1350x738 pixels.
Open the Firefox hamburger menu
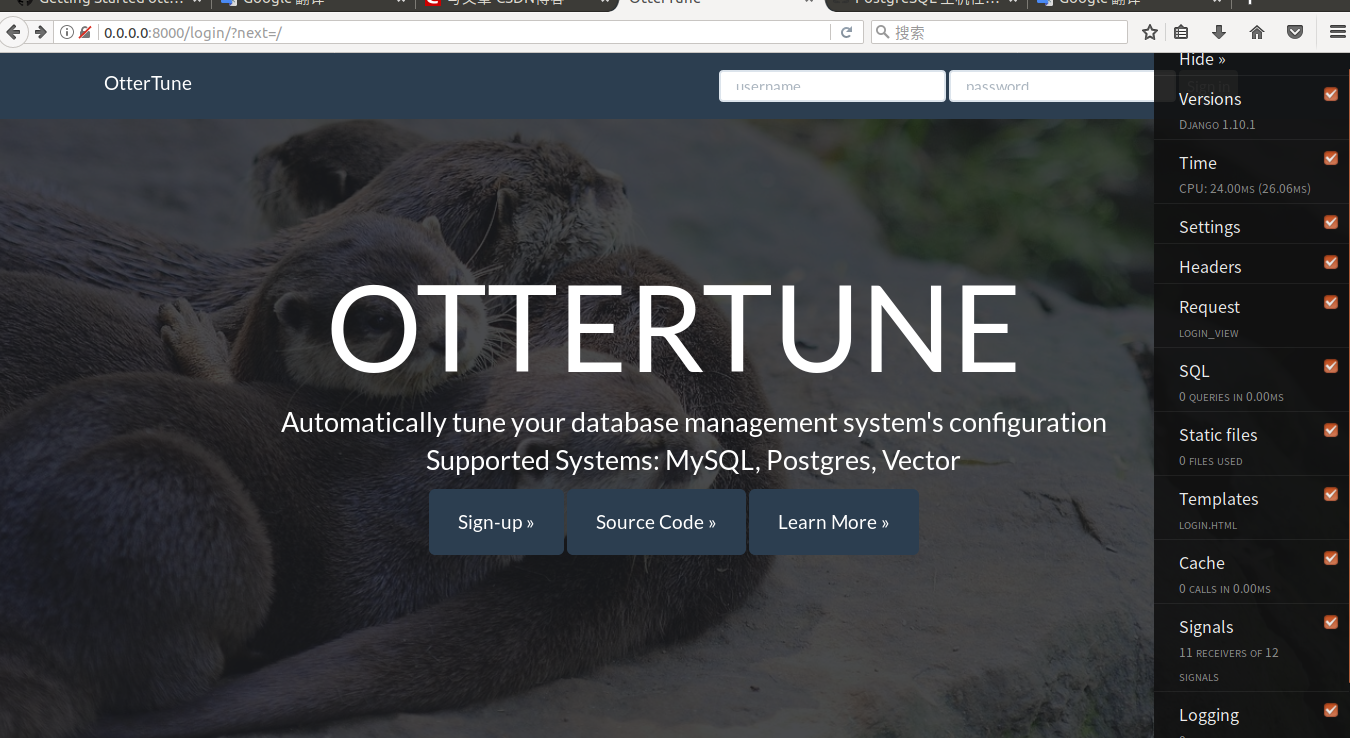(x=1337, y=31)
